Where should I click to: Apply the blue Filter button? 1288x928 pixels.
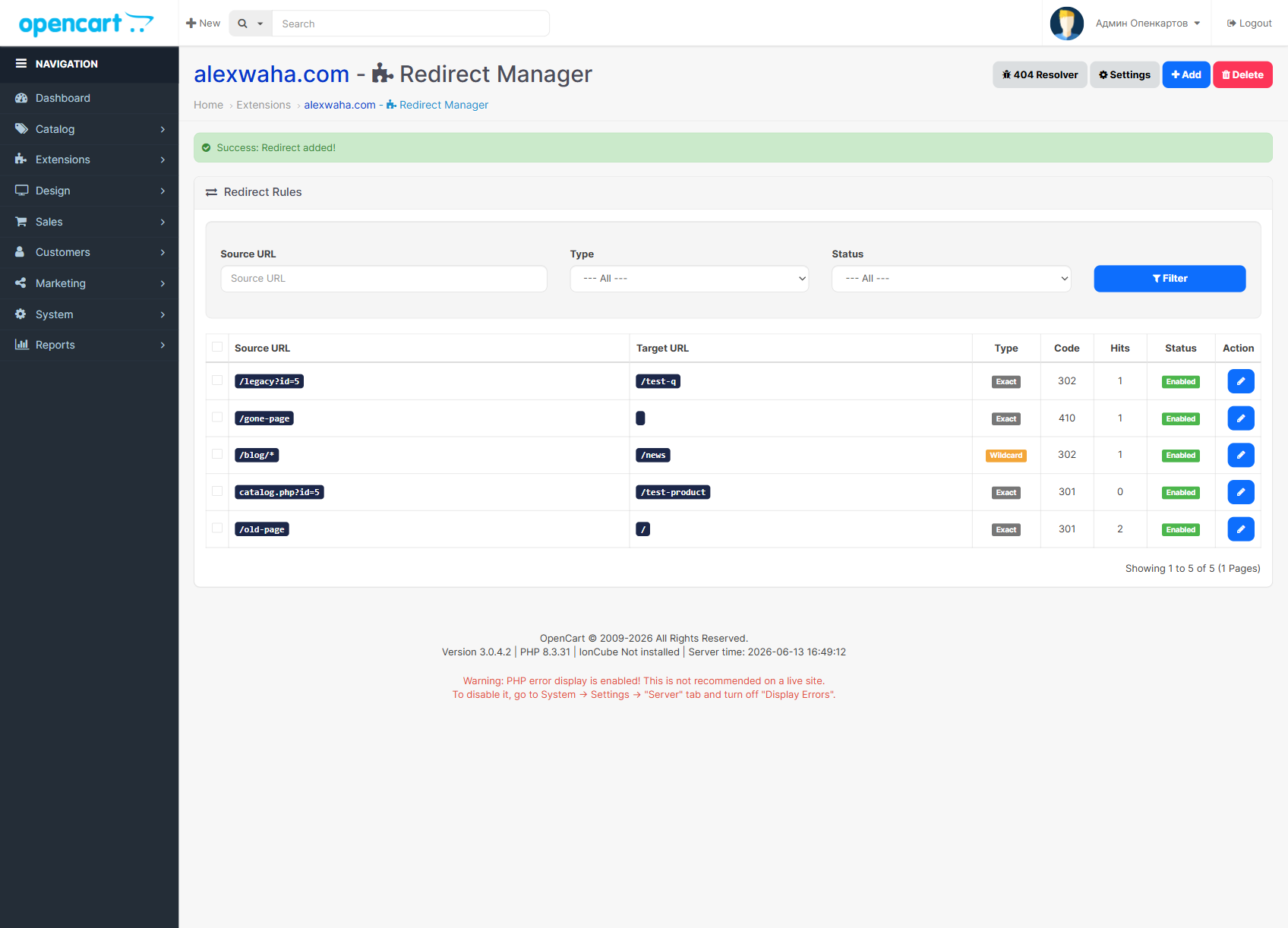pyautogui.click(x=1170, y=279)
